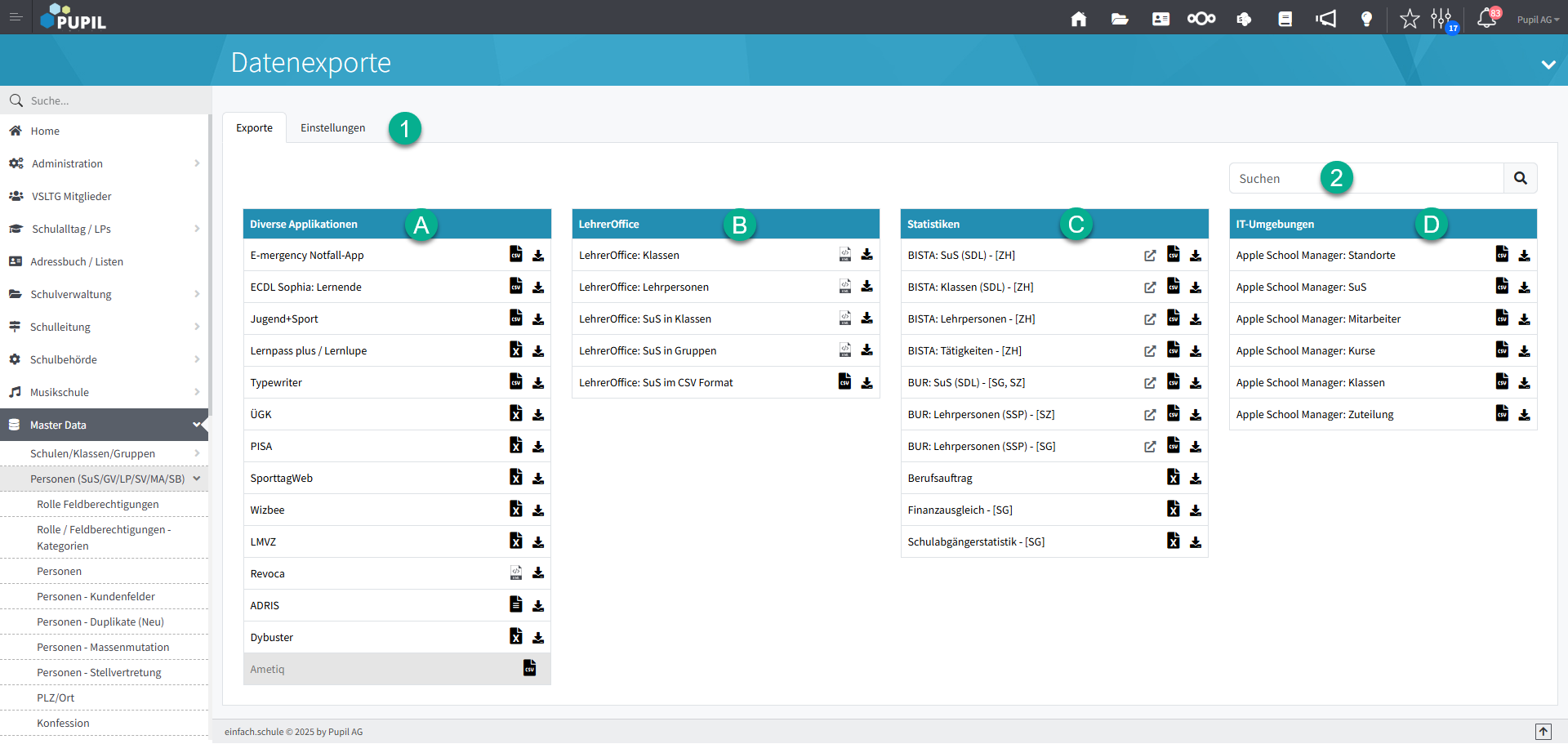
Task: Click the Pupil logo
Action: pos(73,16)
